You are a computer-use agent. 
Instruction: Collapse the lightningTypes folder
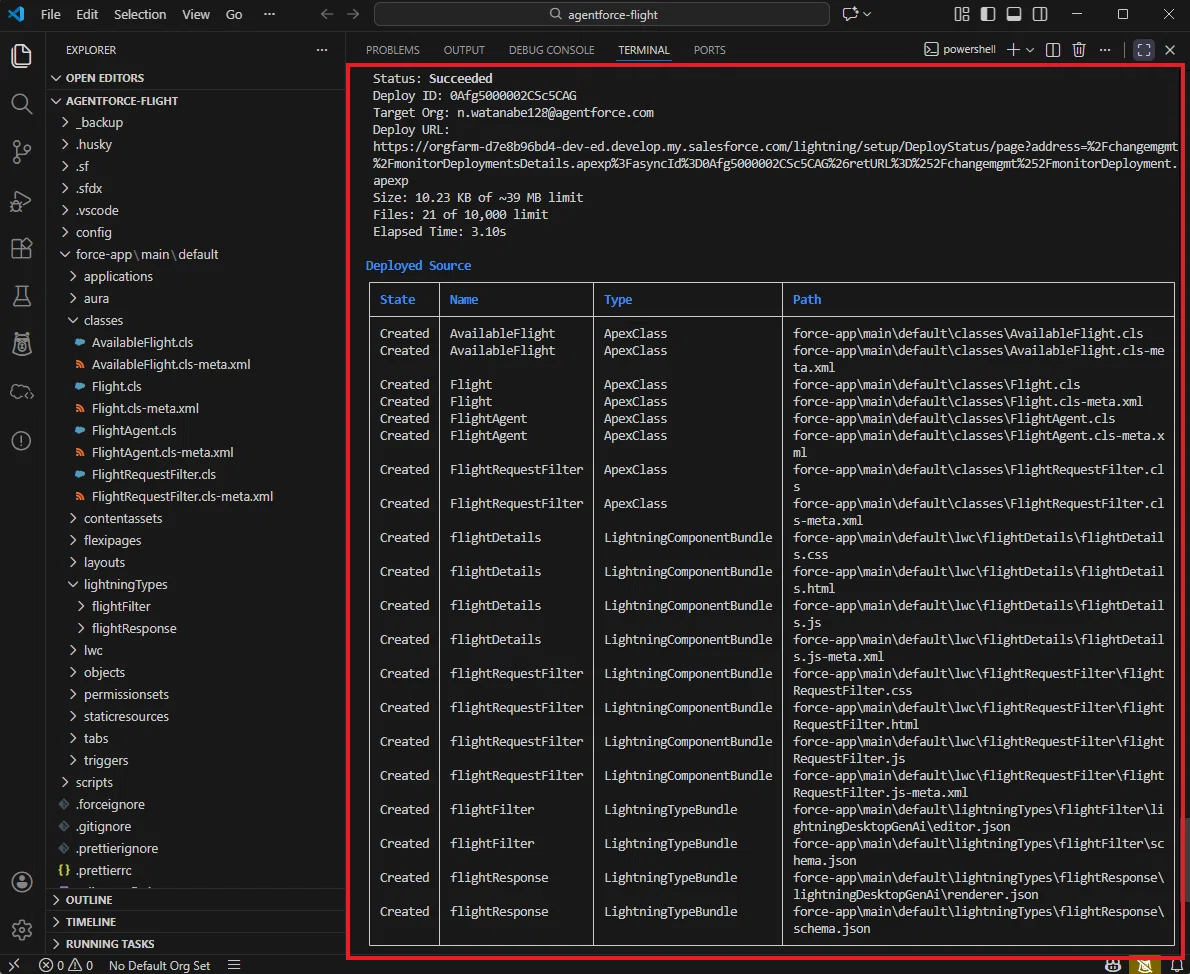click(x=196, y=585)
